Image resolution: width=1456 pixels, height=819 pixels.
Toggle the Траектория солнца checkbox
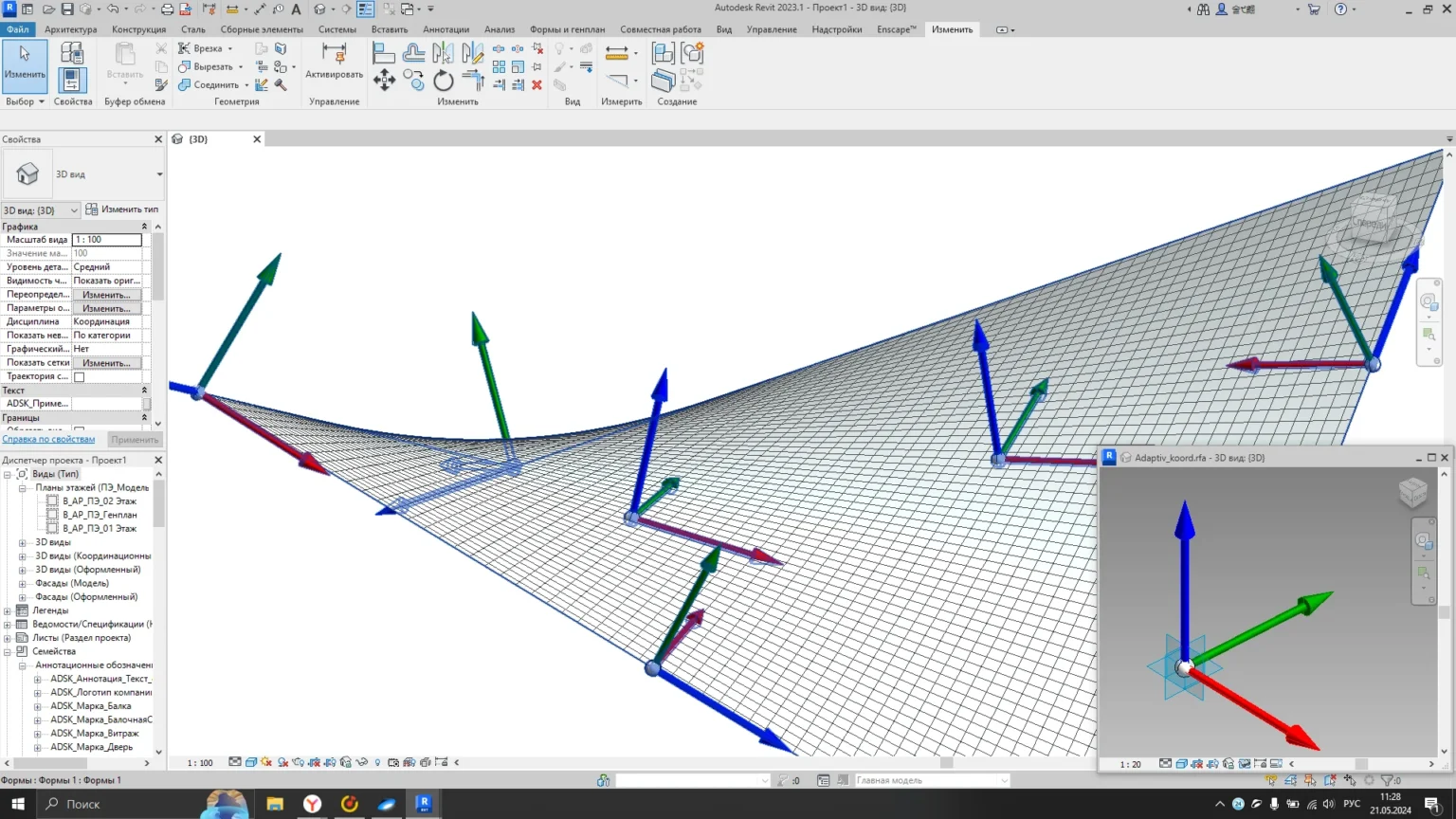click(80, 376)
